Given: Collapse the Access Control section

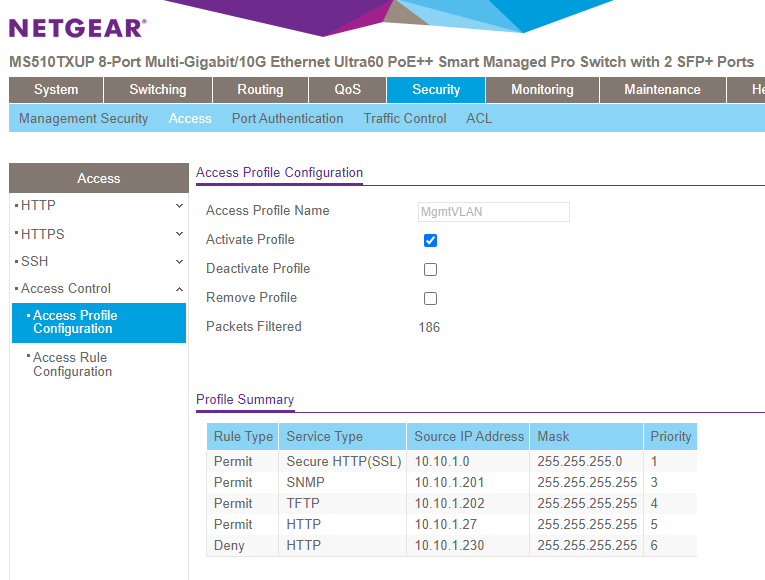Looking at the screenshot, I should click(98, 289).
